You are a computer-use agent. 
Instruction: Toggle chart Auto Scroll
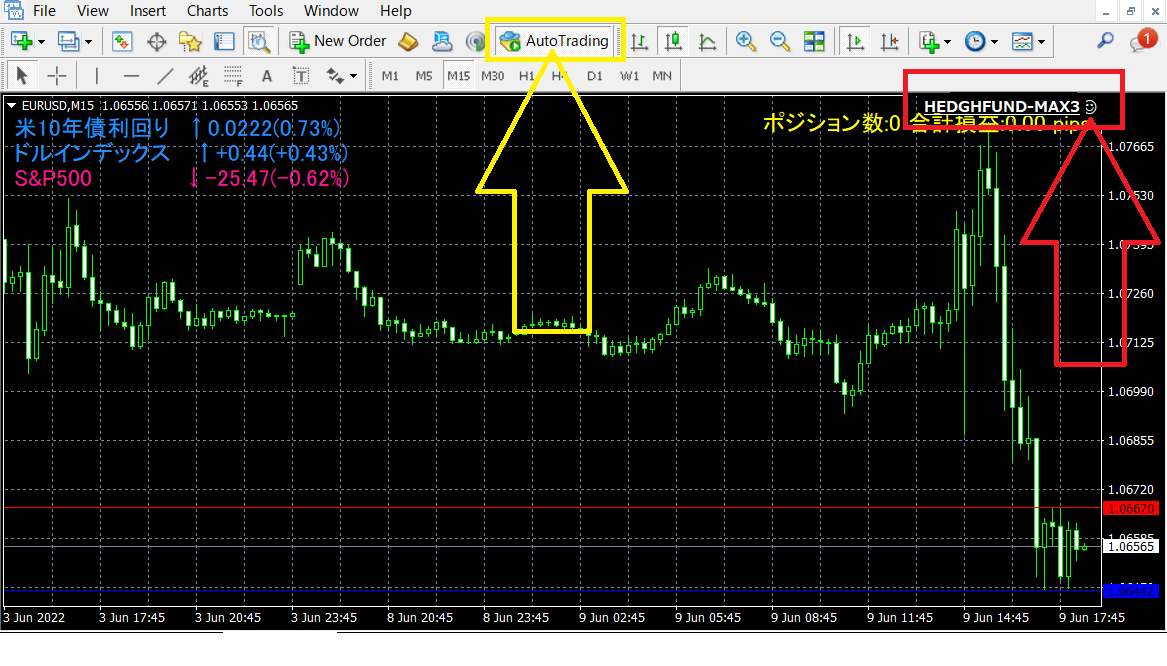pos(855,42)
